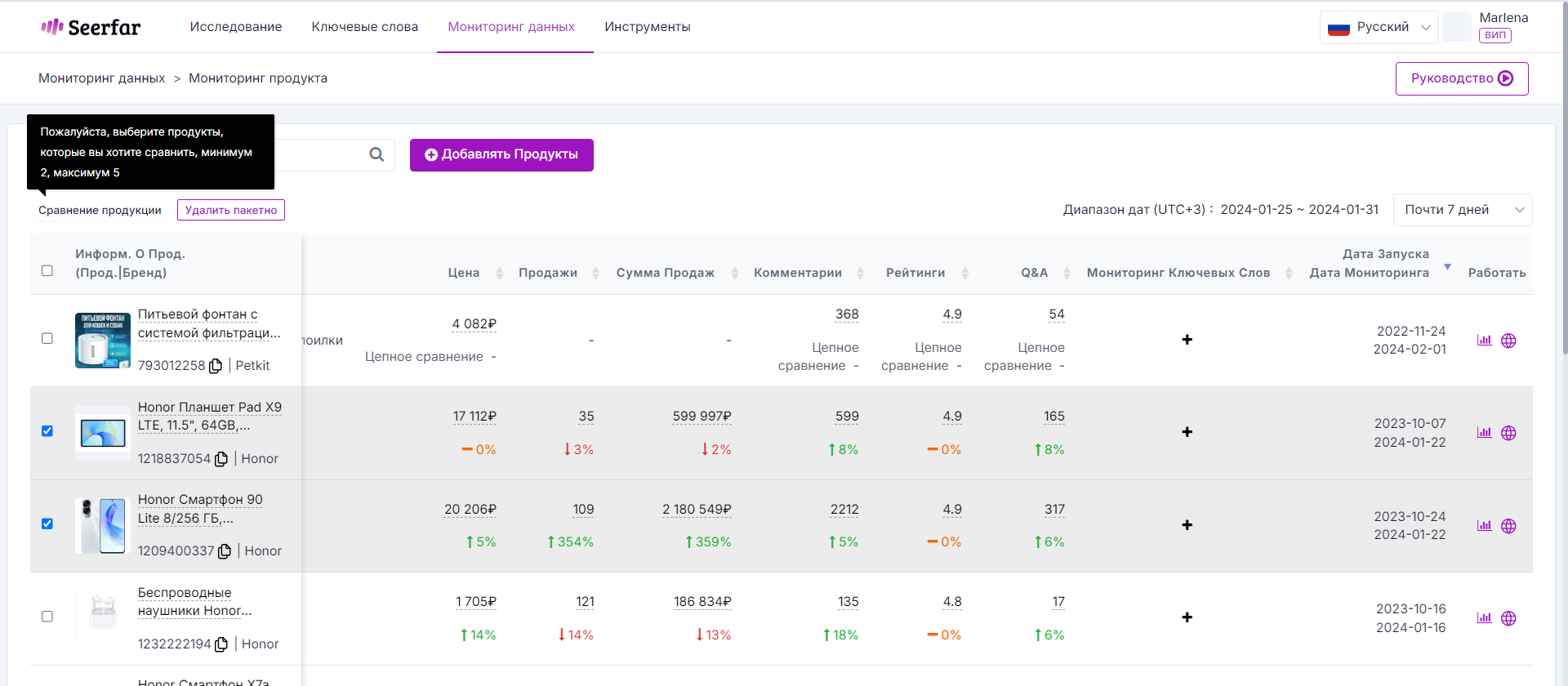The height and width of the screenshot is (686, 1568).
Task: Click the Petkit fountain product thumbnail
Action: (103, 340)
